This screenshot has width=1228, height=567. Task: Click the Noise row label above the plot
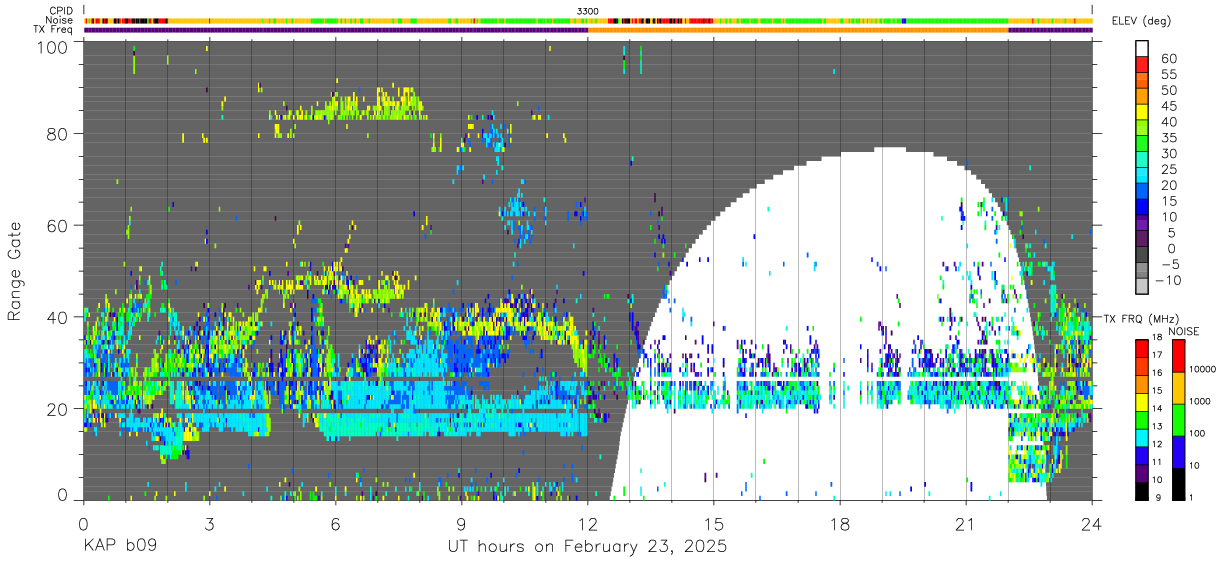pos(58,20)
